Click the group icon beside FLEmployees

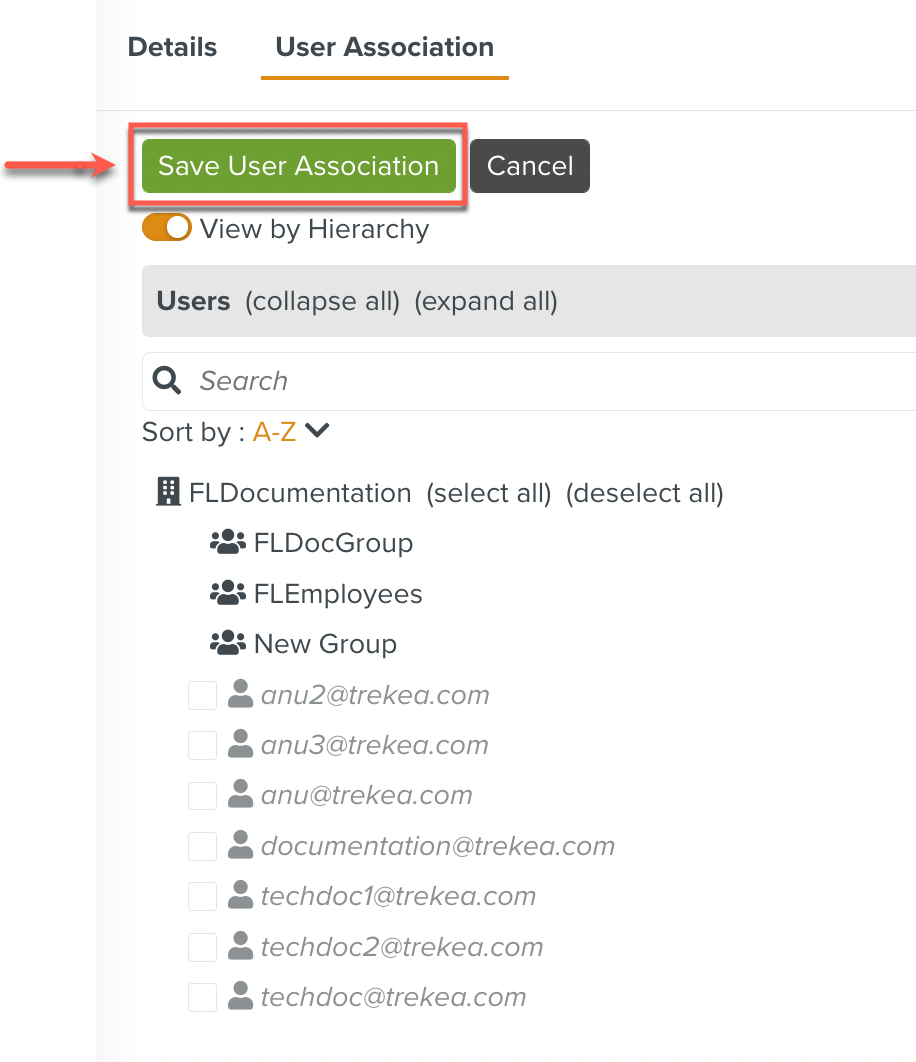[228, 593]
